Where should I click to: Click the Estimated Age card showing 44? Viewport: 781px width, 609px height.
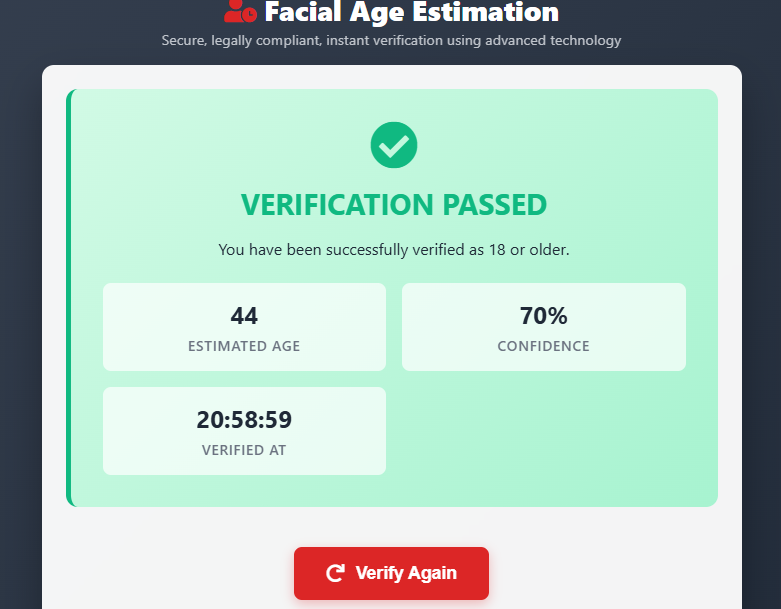coord(244,327)
